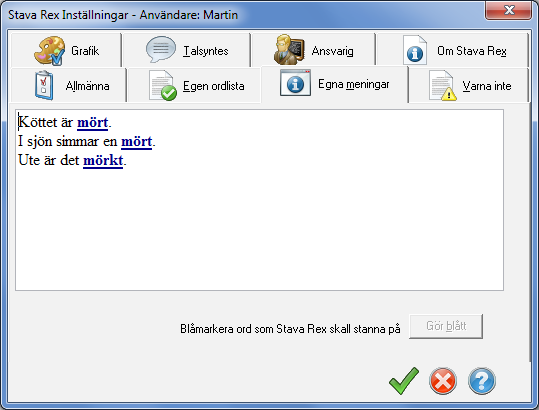Click the Egna meningar info window icon
This screenshot has height=410, width=539.
tap(295, 83)
